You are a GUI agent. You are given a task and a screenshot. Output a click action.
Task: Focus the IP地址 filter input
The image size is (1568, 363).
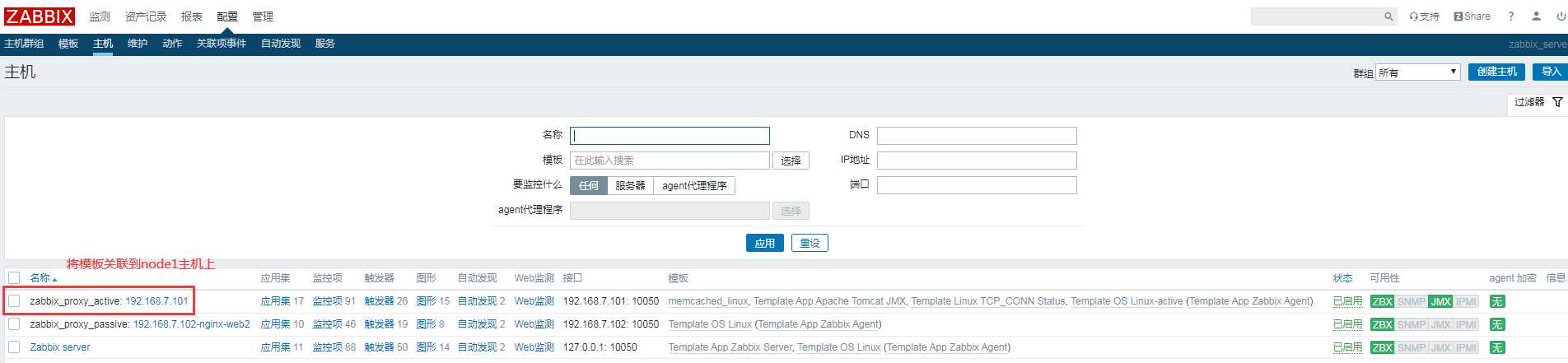[x=977, y=161]
